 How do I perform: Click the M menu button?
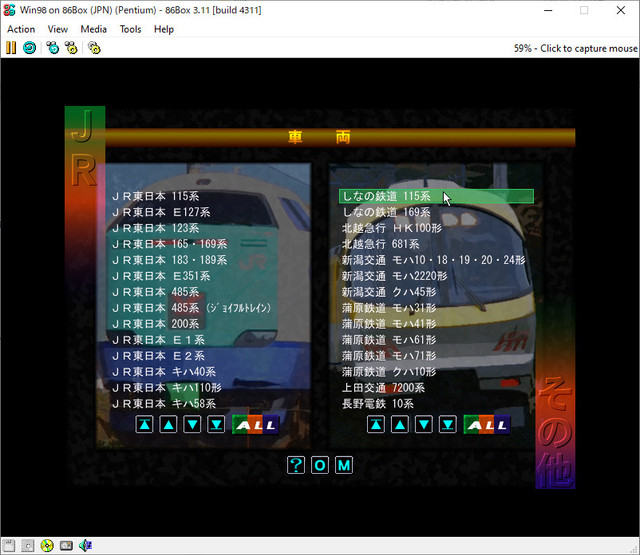(x=344, y=465)
